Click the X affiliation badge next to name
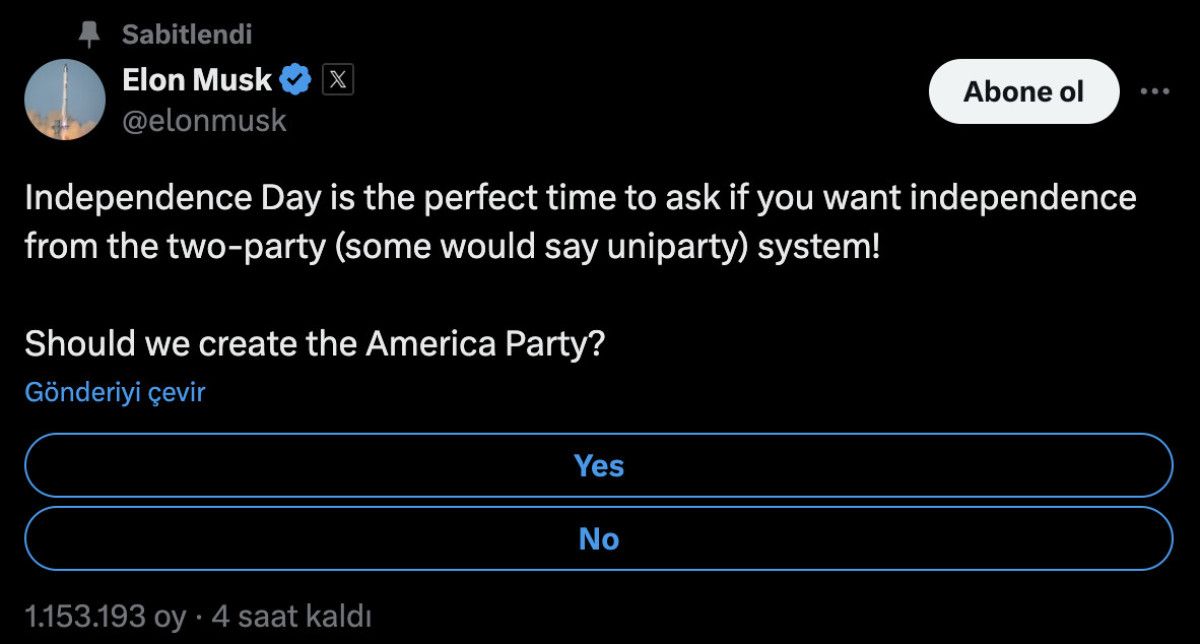Image resolution: width=1200 pixels, height=644 pixels. (338, 80)
